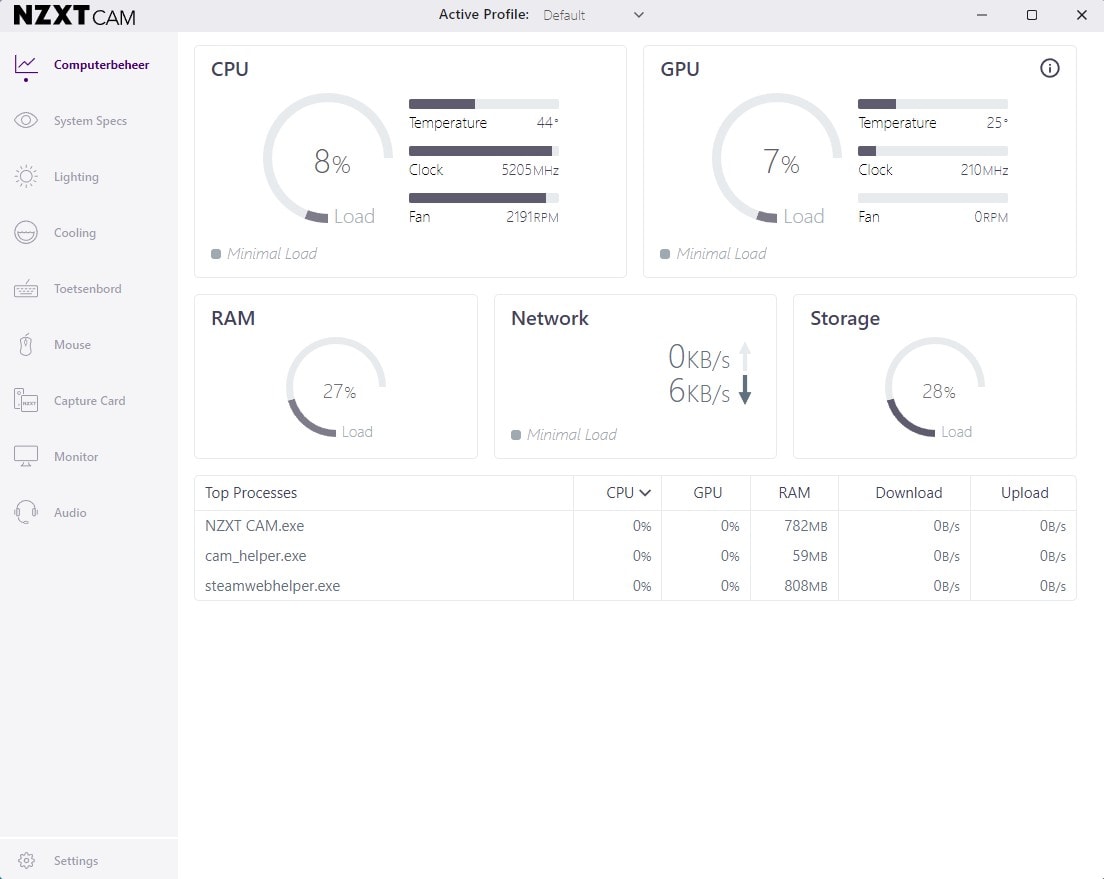Click the RAM 27% load gauge

coord(337,387)
